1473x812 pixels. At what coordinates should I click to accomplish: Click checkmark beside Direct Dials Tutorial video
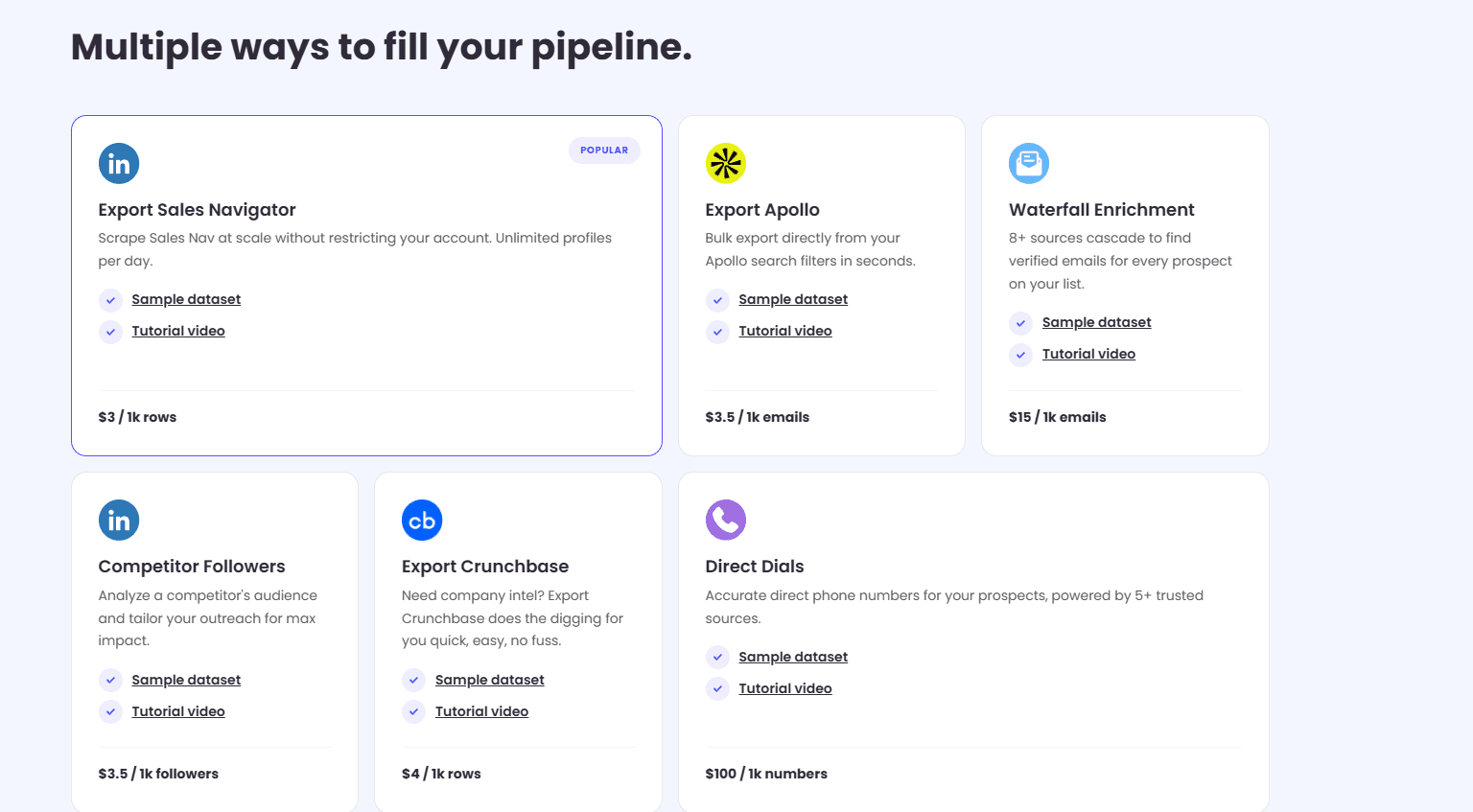(x=717, y=688)
